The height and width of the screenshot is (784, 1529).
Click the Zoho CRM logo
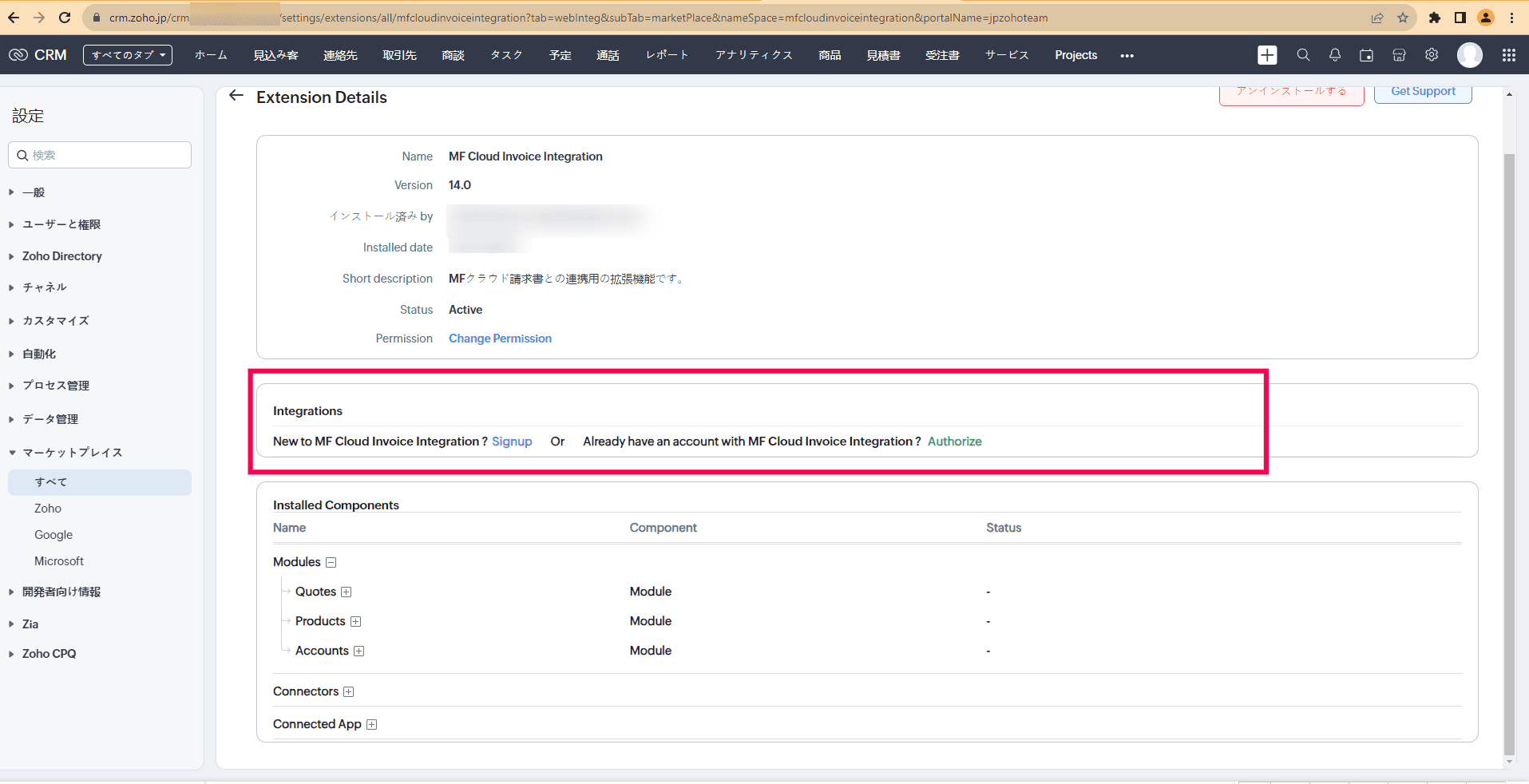point(38,55)
